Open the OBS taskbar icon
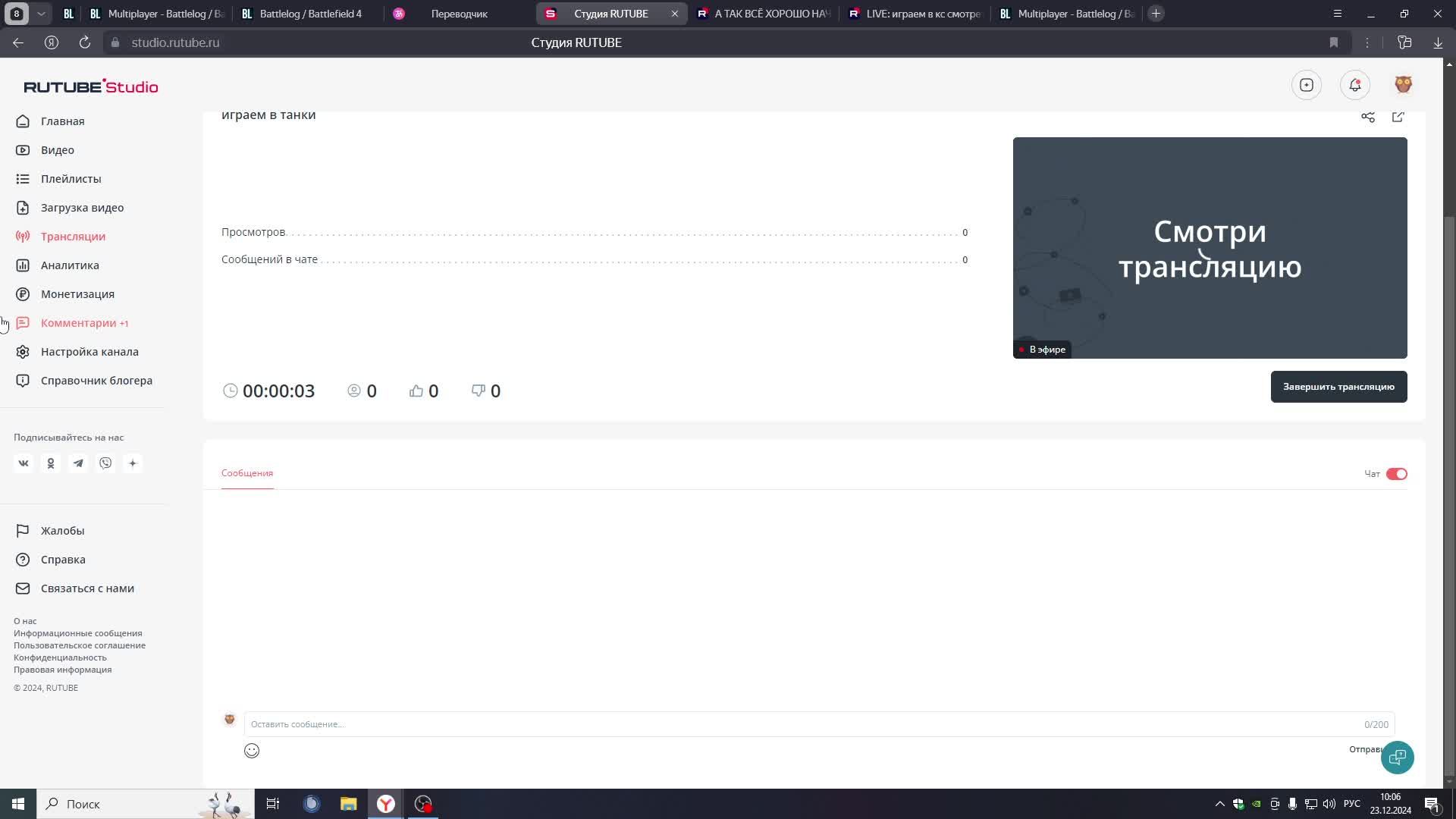The image size is (1456, 819). coord(423,804)
